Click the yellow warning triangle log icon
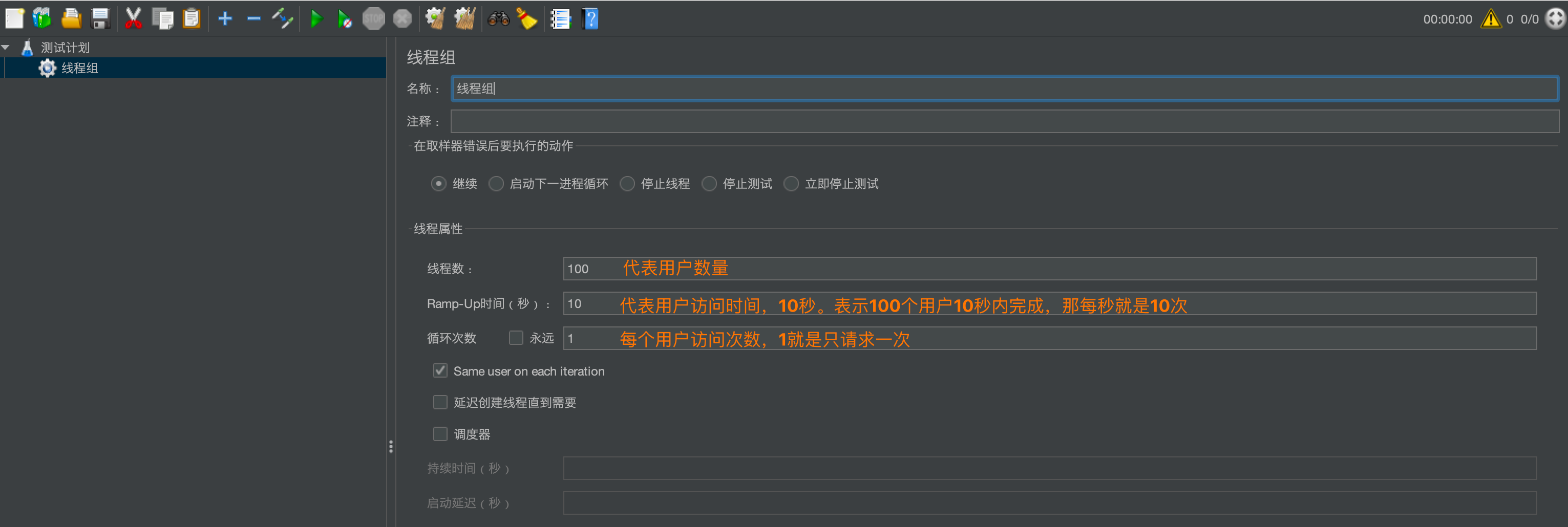 (x=1491, y=19)
